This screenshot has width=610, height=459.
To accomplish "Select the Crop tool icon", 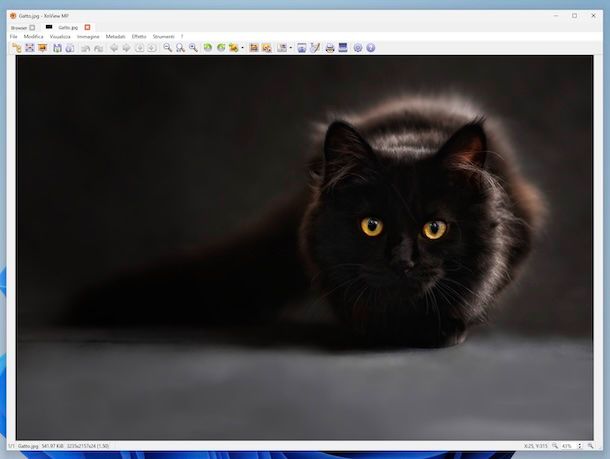I will [x=254, y=48].
